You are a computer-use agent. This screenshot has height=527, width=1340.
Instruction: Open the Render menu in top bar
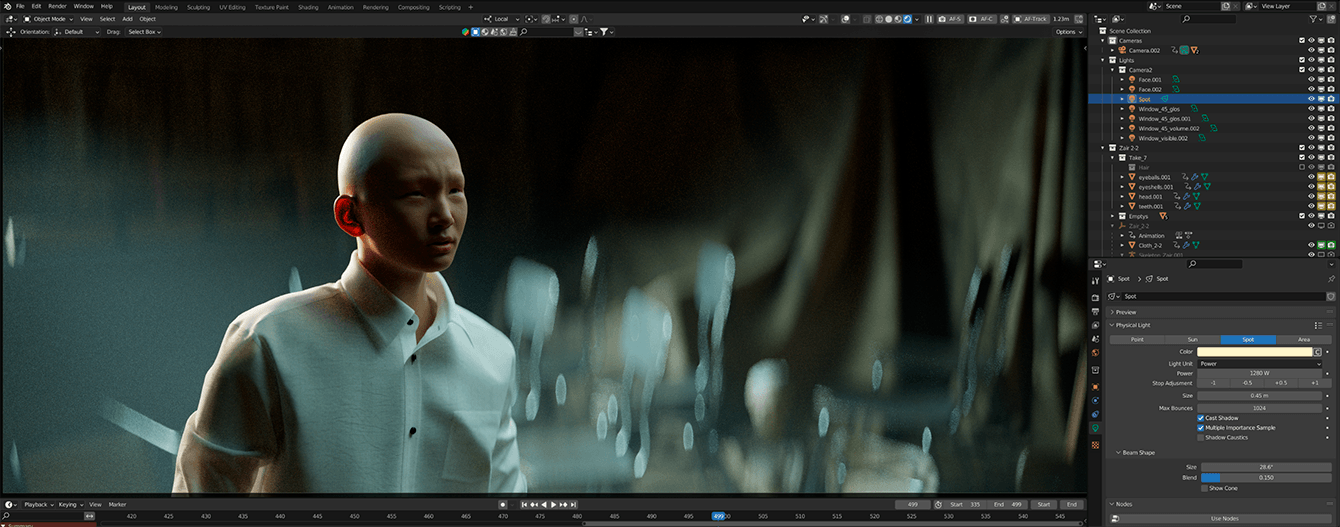57,6
